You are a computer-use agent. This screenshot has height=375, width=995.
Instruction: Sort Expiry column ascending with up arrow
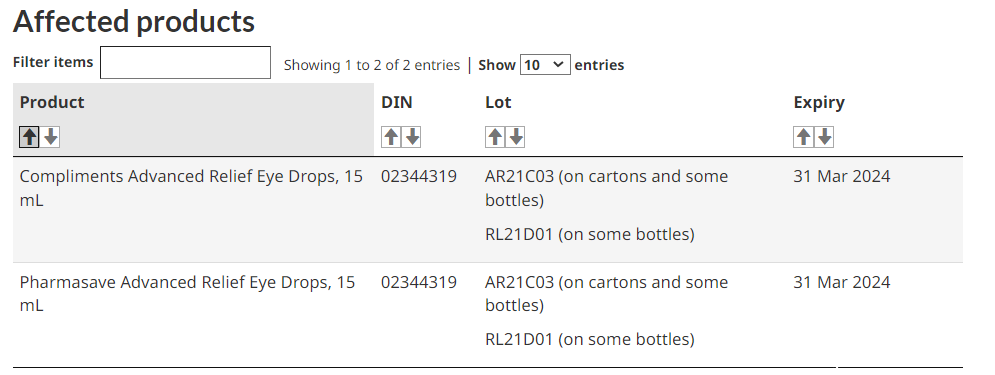803,136
